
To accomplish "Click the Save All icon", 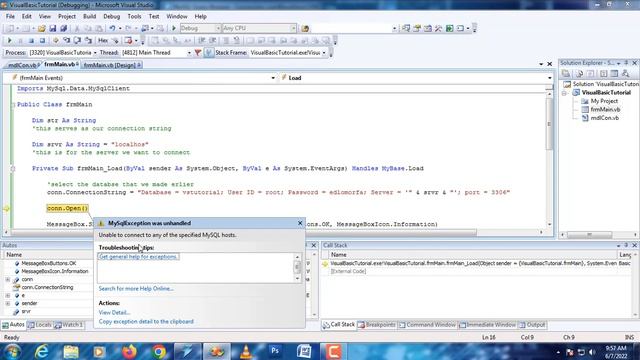I will pos(64,29).
